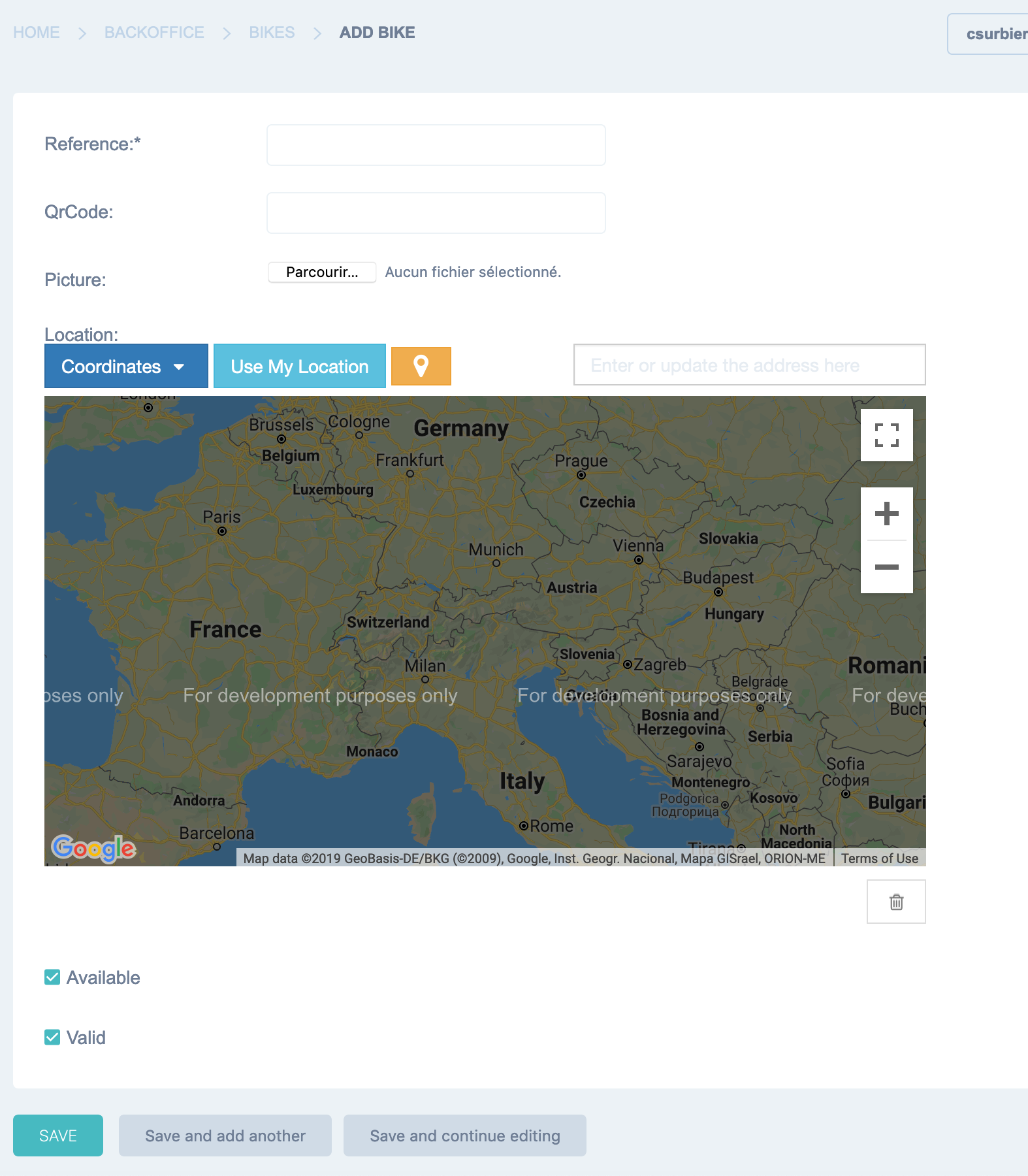Click the orange map marker pin button
1028x1176 pixels.
pyautogui.click(x=421, y=366)
